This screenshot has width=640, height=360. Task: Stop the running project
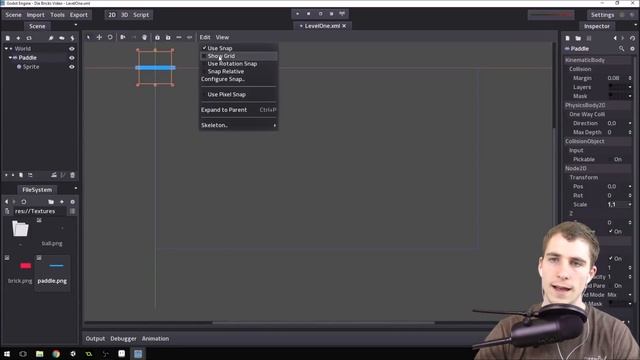[309, 14]
